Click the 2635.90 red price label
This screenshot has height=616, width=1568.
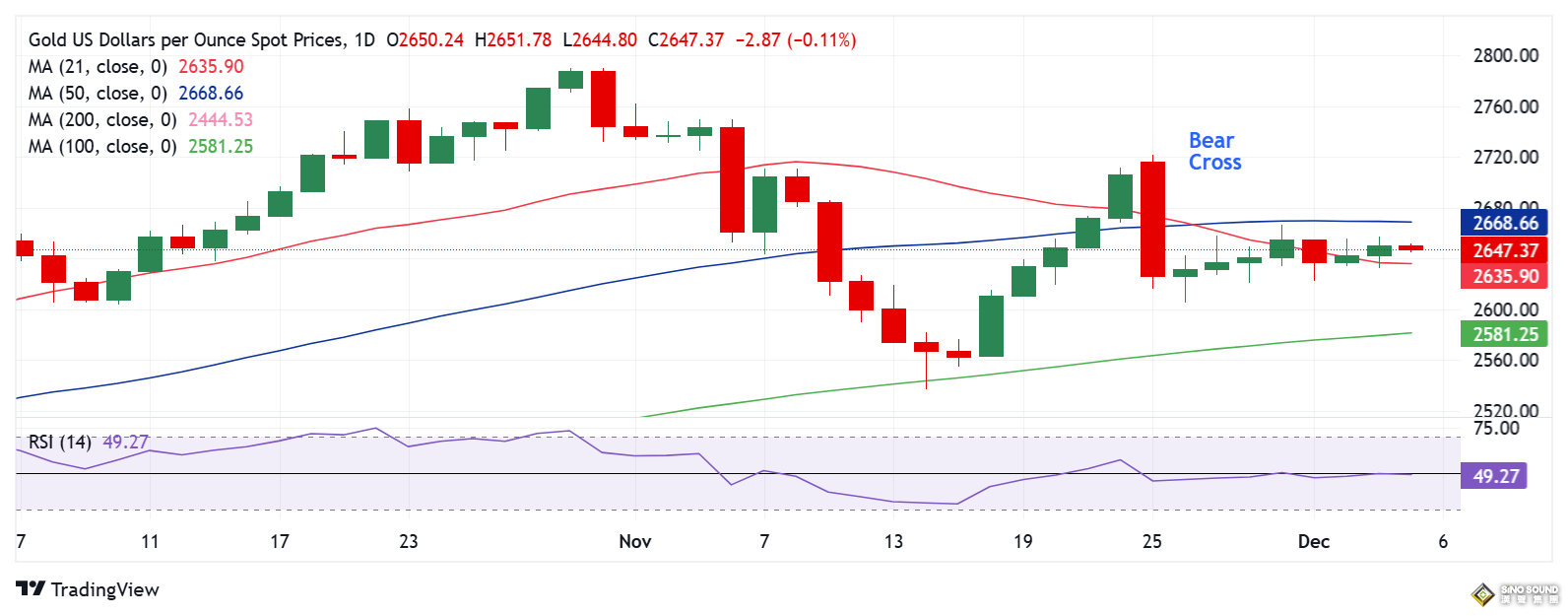tap(1504, 276)
